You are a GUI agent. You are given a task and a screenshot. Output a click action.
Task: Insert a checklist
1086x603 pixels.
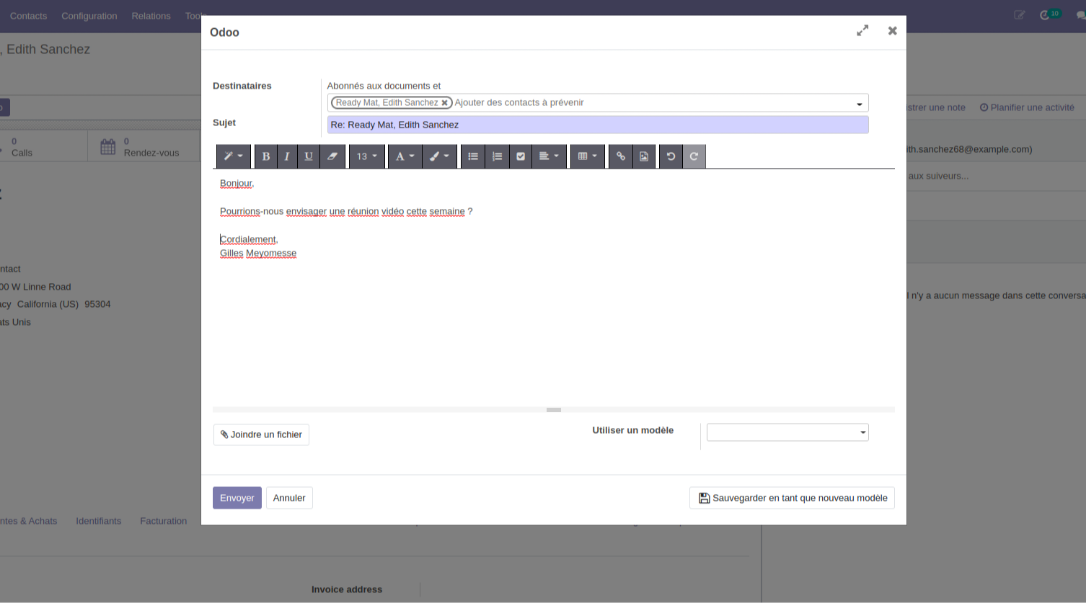521,156
